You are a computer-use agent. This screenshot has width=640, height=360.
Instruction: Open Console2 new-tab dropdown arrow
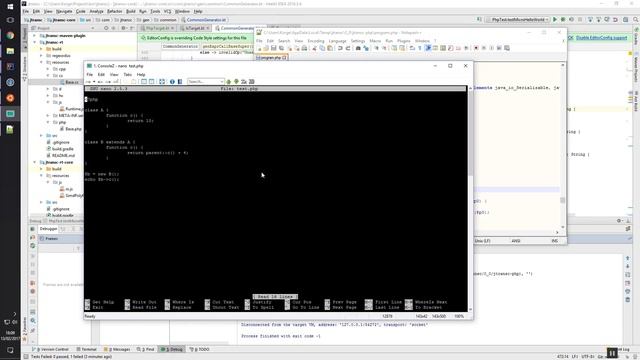[x=94, y=82]
